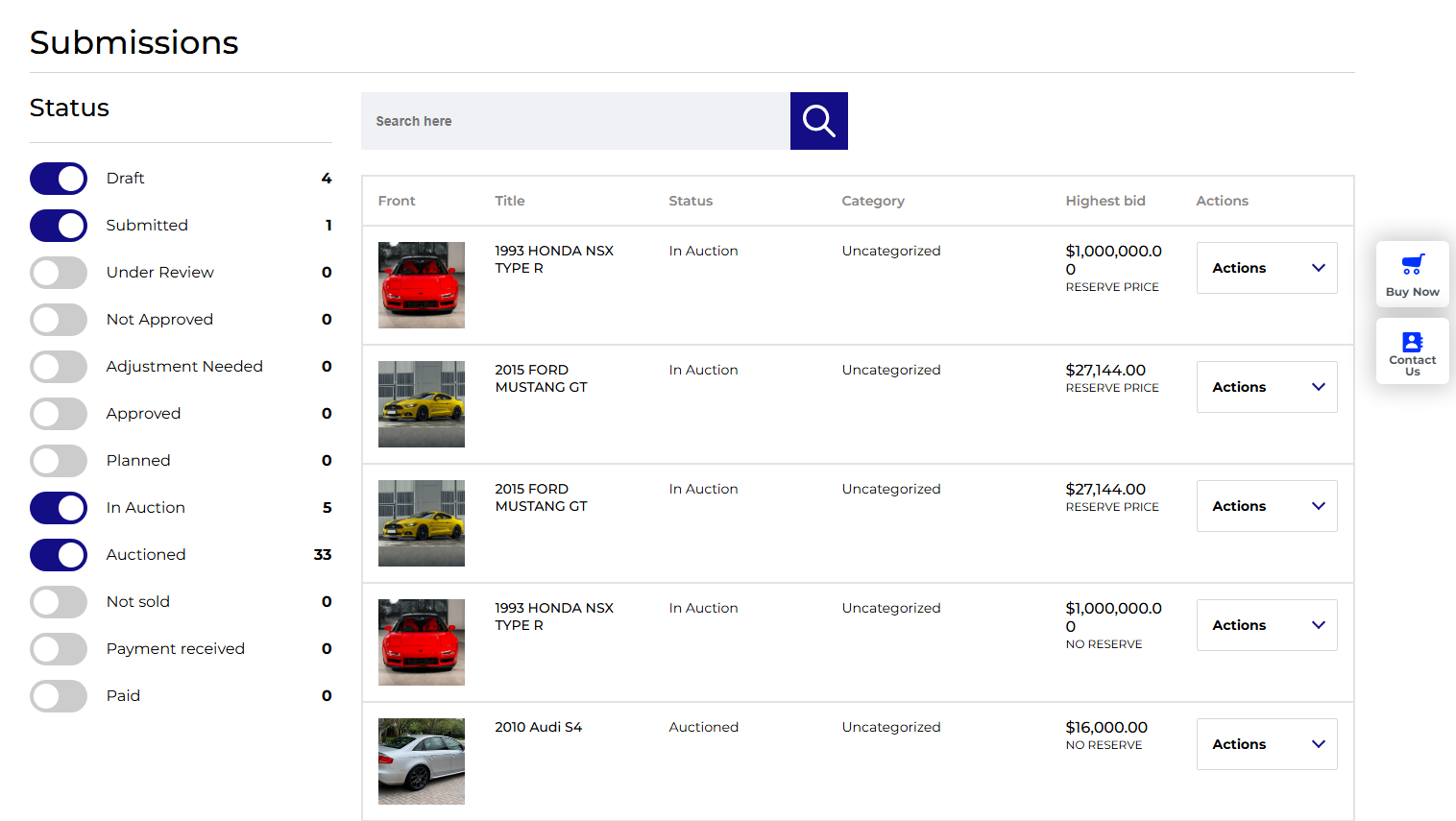Open Actions dropdown for first Honda NSX reserve-price row
The image size is (1456, 821).
(x=1267, y=268)
